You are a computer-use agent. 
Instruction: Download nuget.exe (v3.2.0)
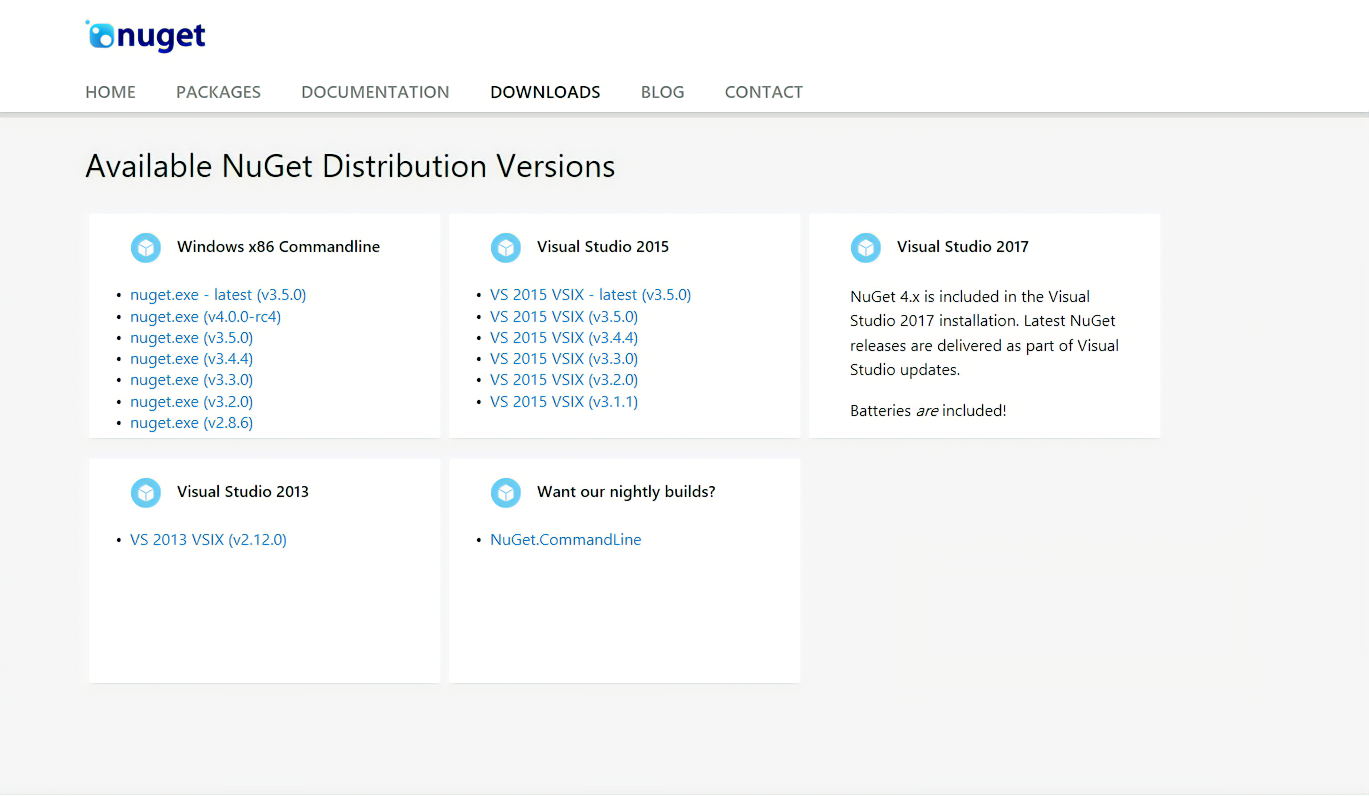pos(191,402)
